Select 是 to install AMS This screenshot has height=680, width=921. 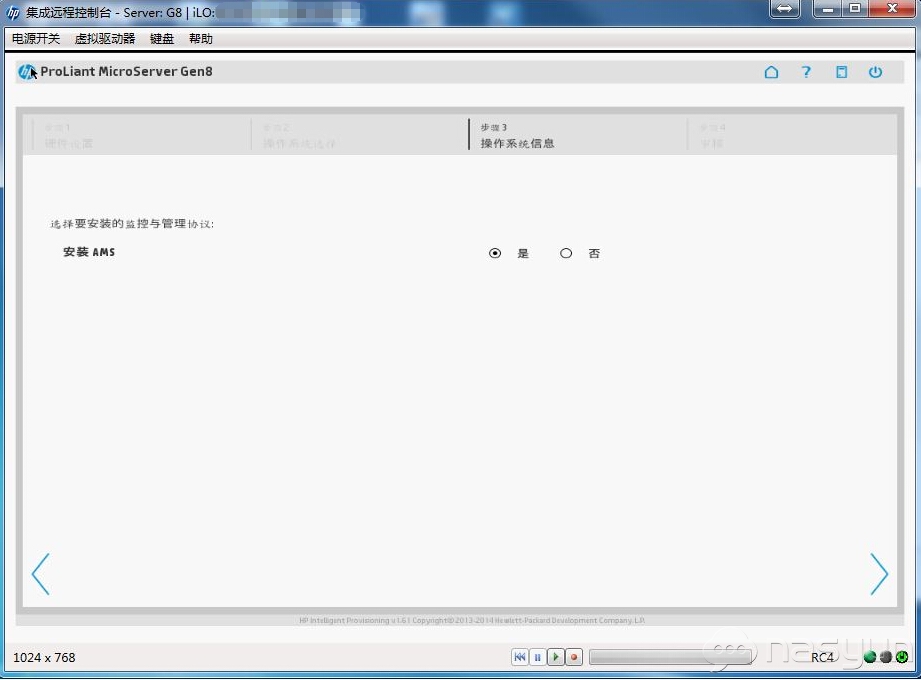tap(495, 253)
